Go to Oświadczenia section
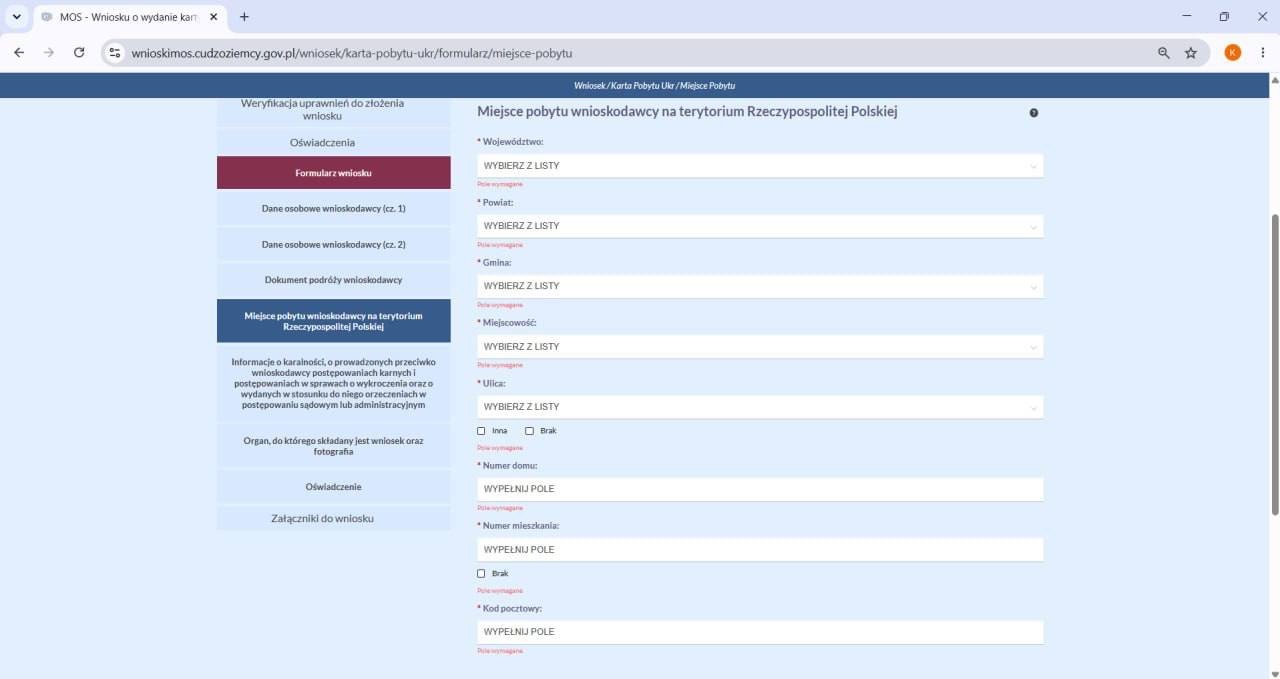This screenshot has width=1280, height=679. pos(334,142)
